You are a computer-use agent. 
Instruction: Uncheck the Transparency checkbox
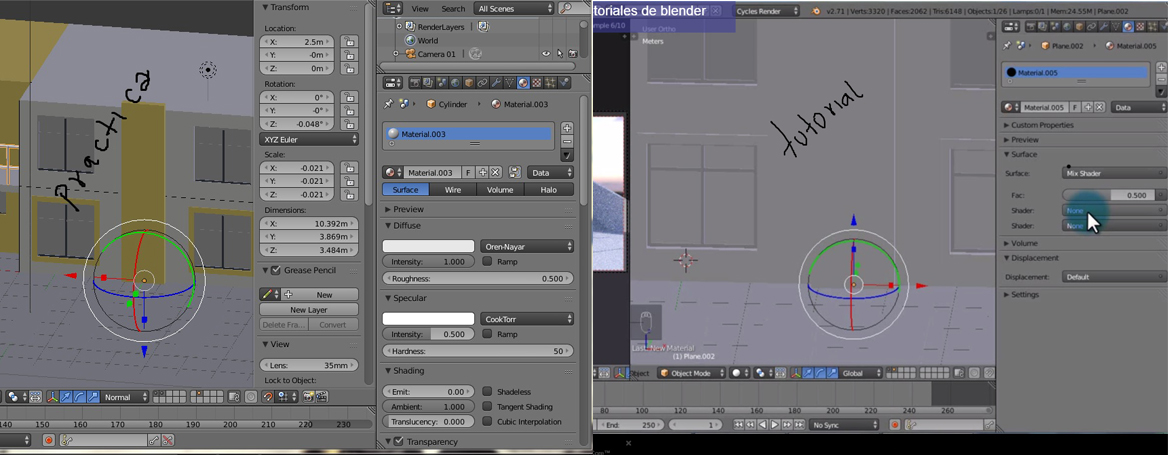399,442
